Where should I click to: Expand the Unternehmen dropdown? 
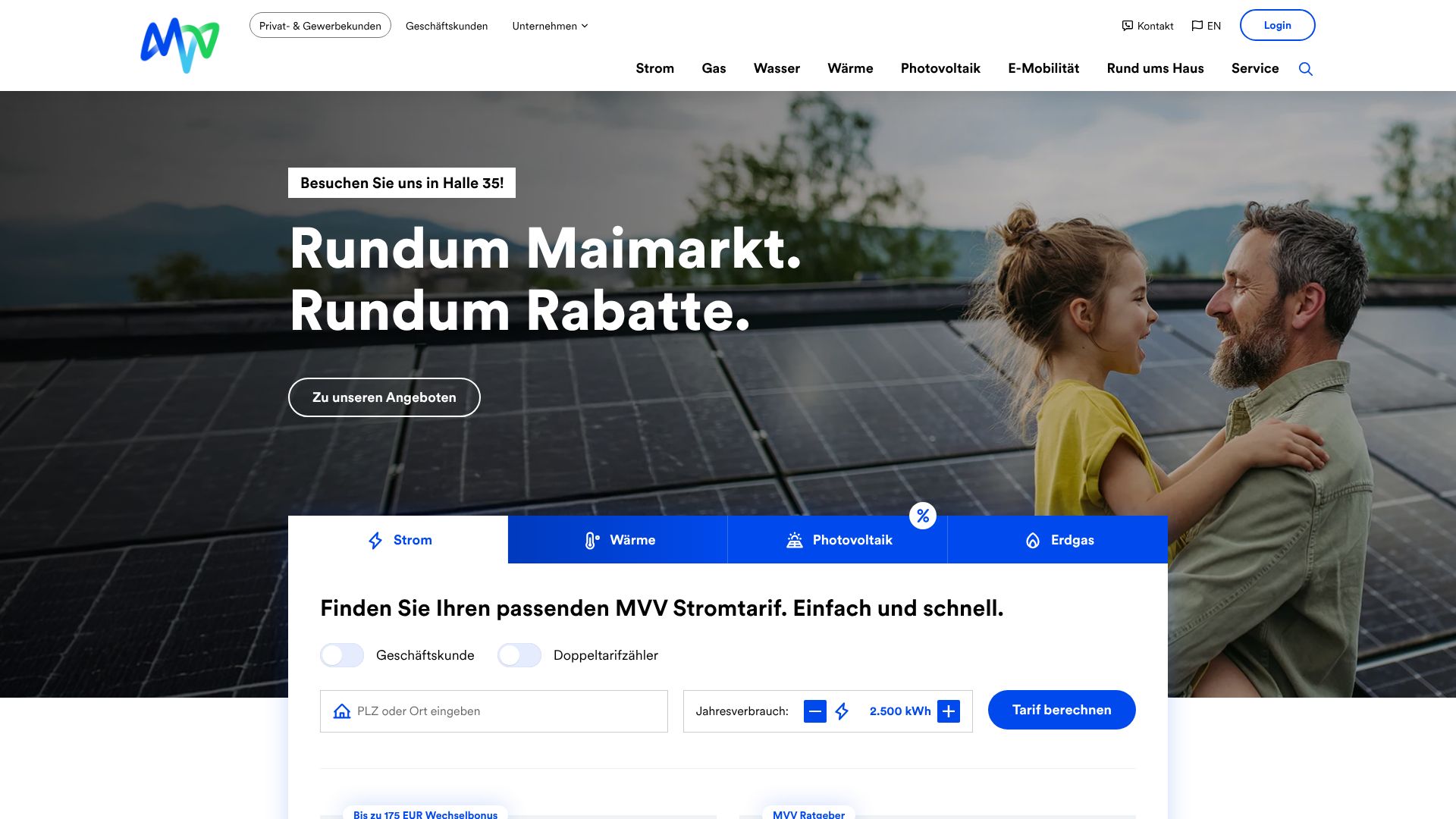point(550,26)
